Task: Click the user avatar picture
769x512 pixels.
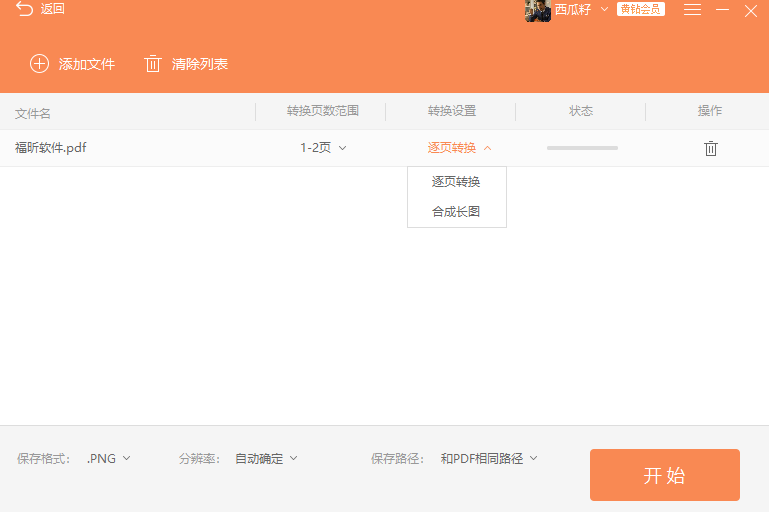Action: coord(538,10)
